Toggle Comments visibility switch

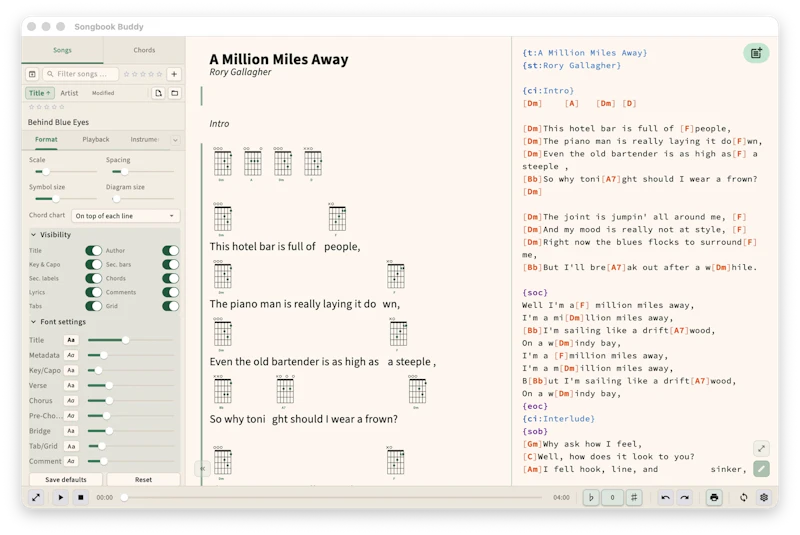click(170, 292)
